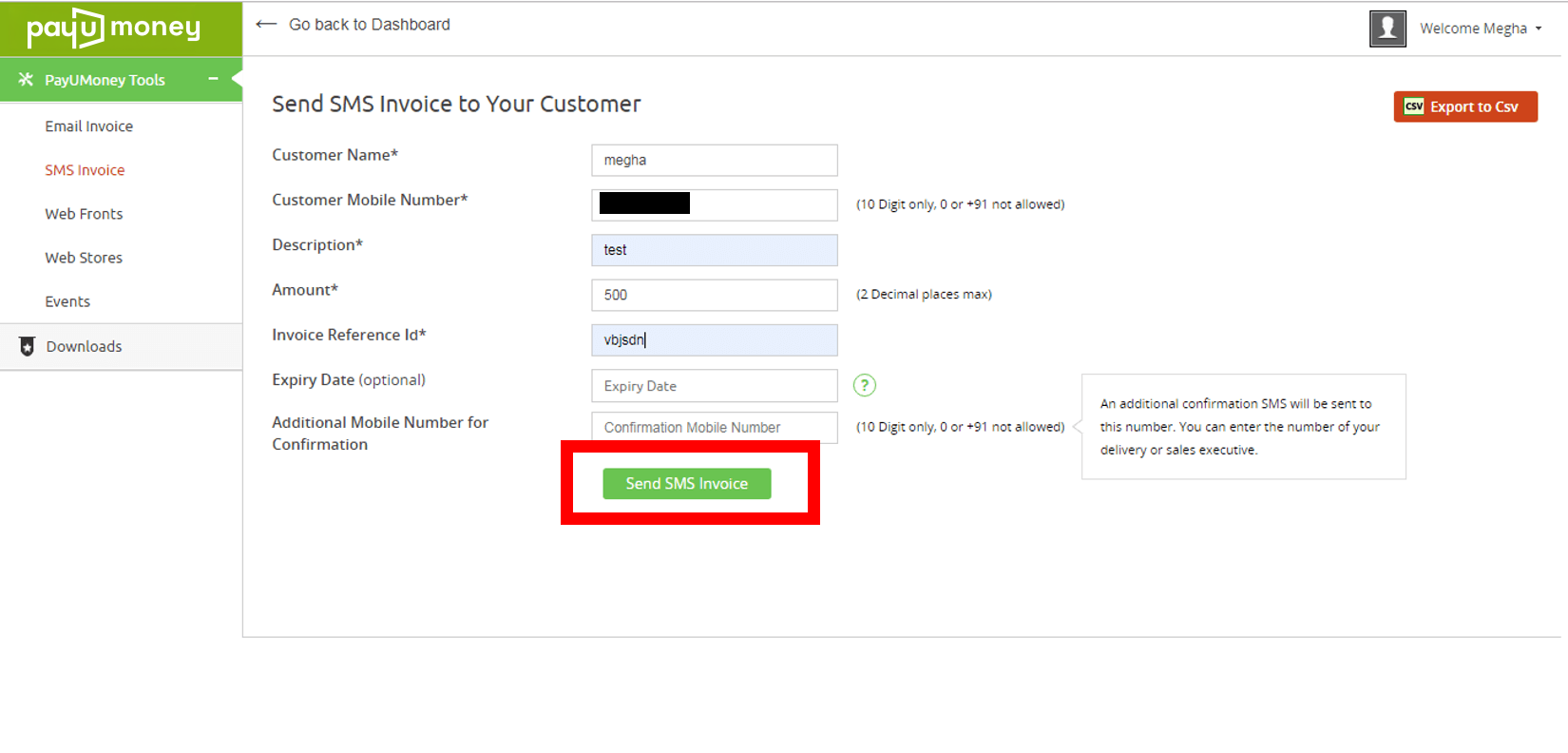Select SMS Invoice menu item
This screenshot has height=753, width=1568.
[x=85, y=170]
